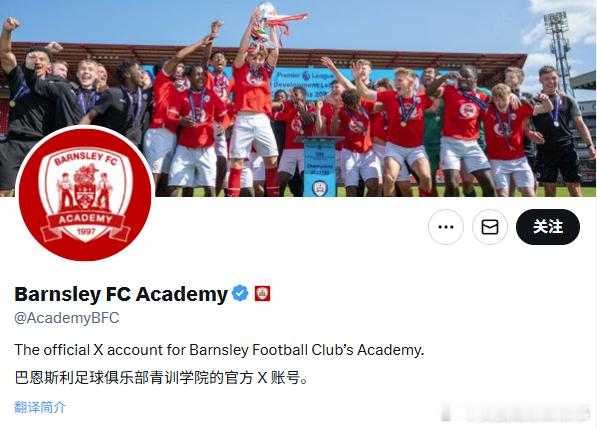Image resolution: width=597 pixels, height=429 pixels.
Task: Click the red Barnsley affiliate badge beside name
Action: pos(262,293)
